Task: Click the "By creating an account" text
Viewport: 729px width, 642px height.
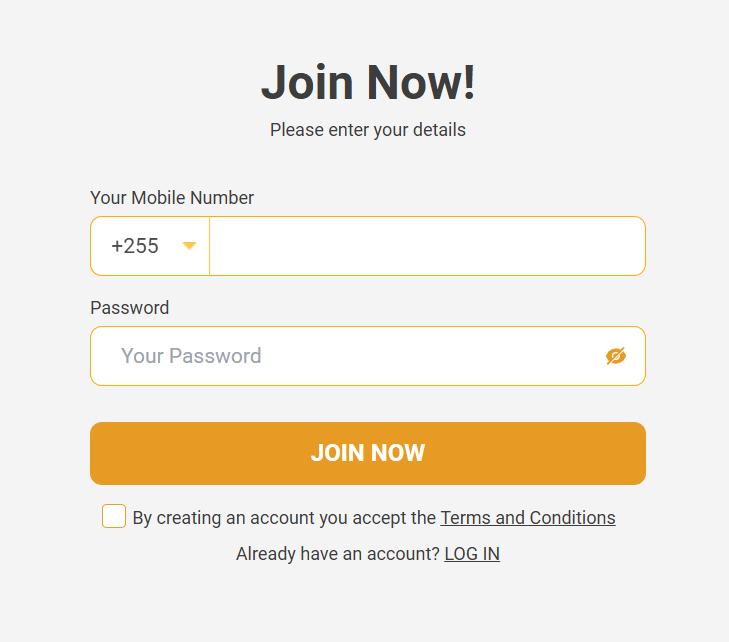Action: click(x=284, y=518)
